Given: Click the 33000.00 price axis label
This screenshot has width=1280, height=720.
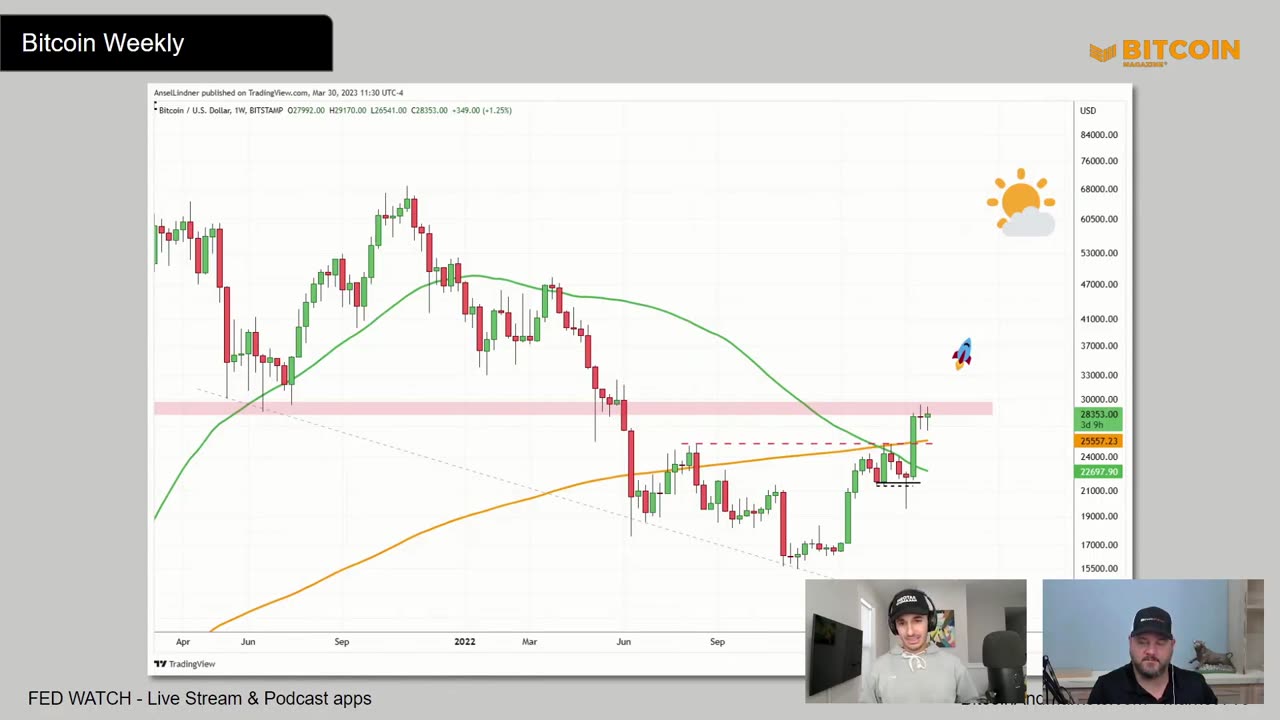Looking at the screenshot, I should tap(1099, 375).
